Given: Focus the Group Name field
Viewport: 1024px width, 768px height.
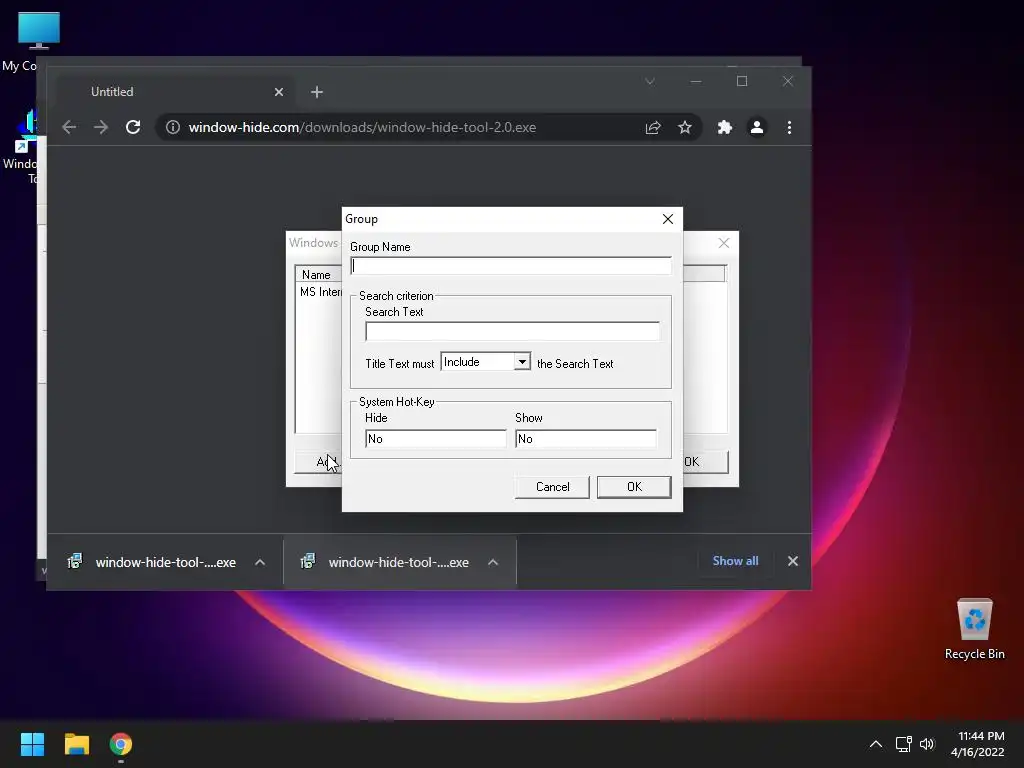Looking at the screenshot, I should point(511,266).
